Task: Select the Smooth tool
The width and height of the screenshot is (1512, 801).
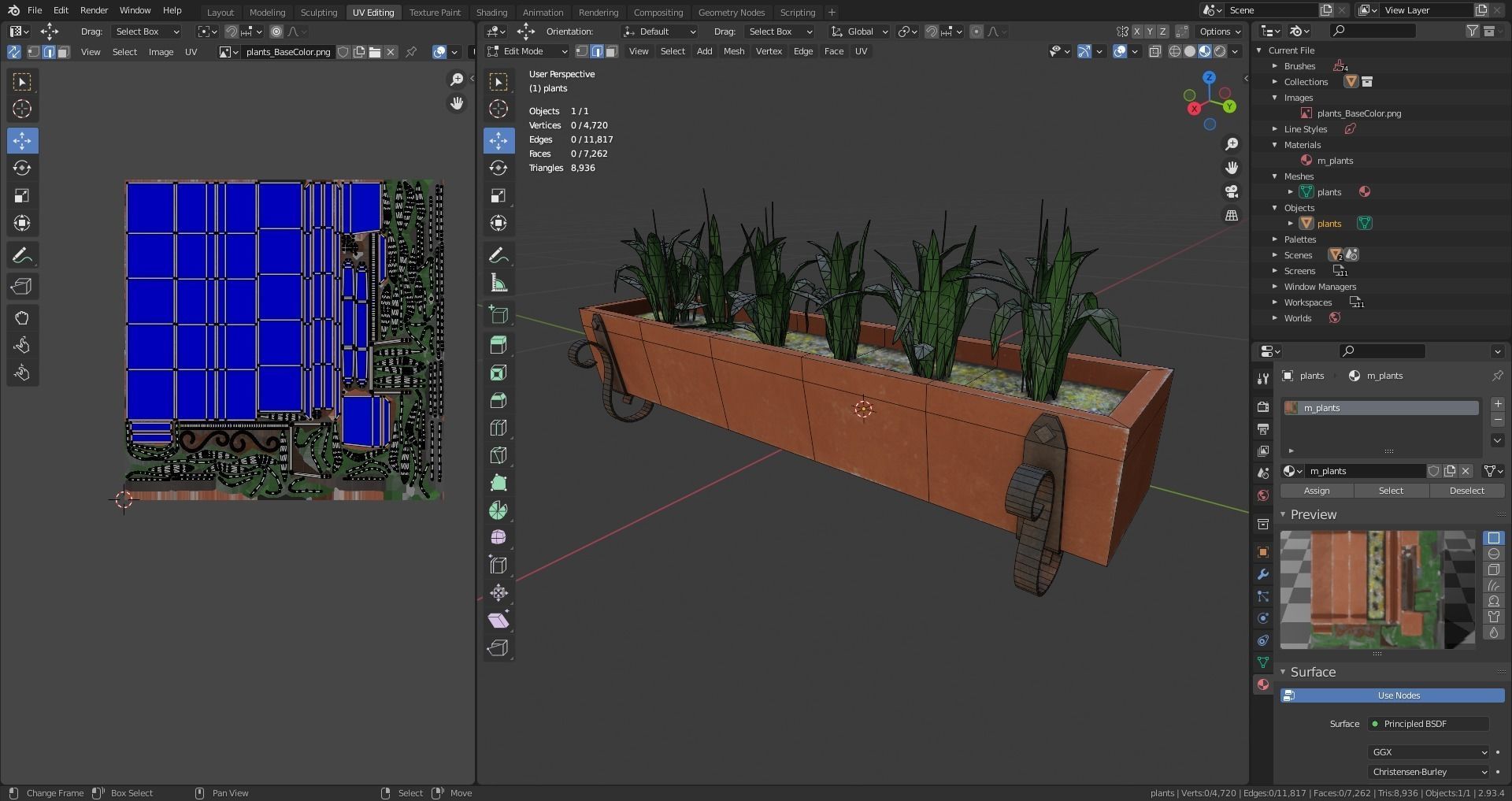Action: pos(498,537)
